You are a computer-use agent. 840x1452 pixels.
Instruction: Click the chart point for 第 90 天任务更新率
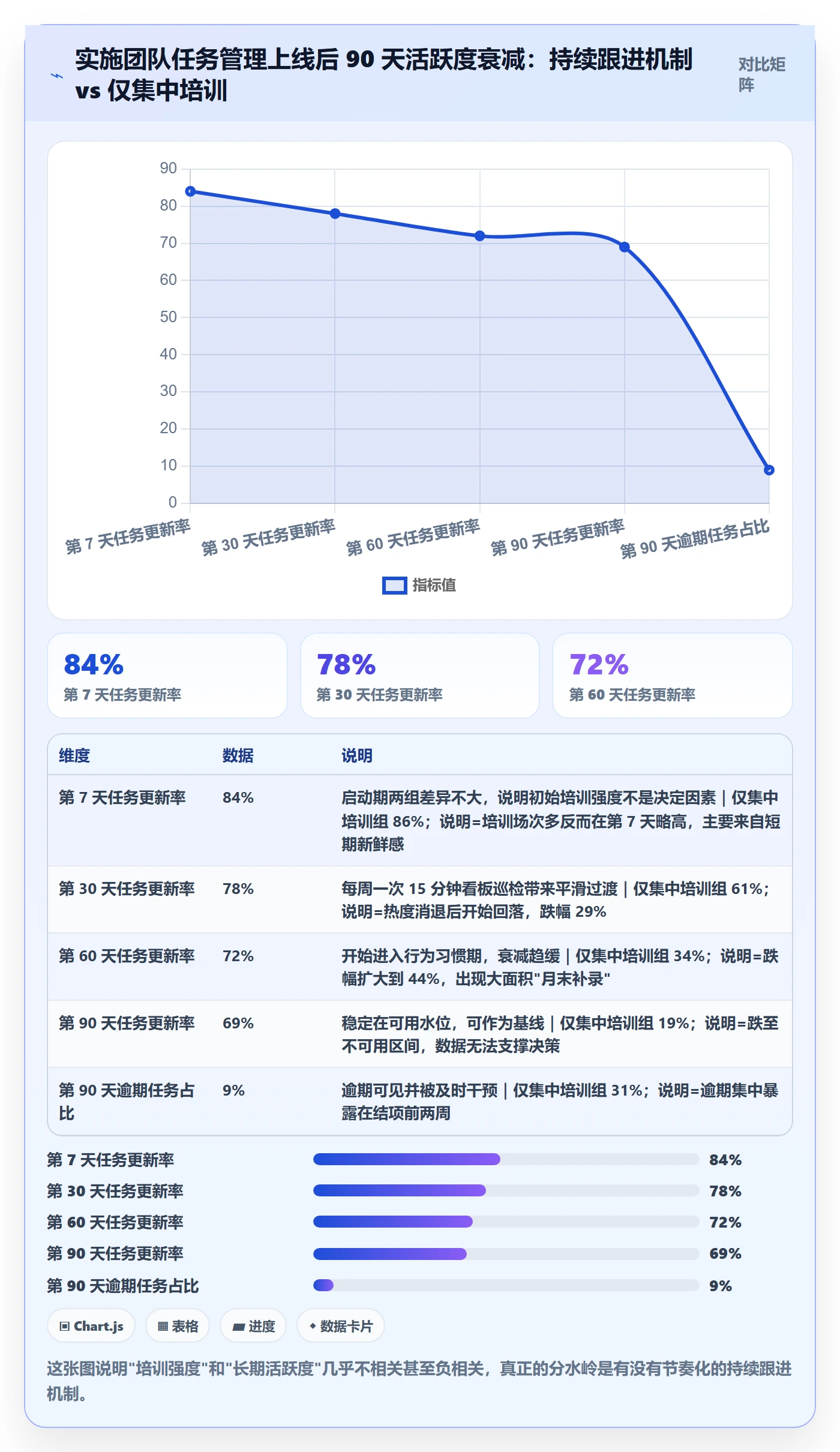[x=624, y=247]
